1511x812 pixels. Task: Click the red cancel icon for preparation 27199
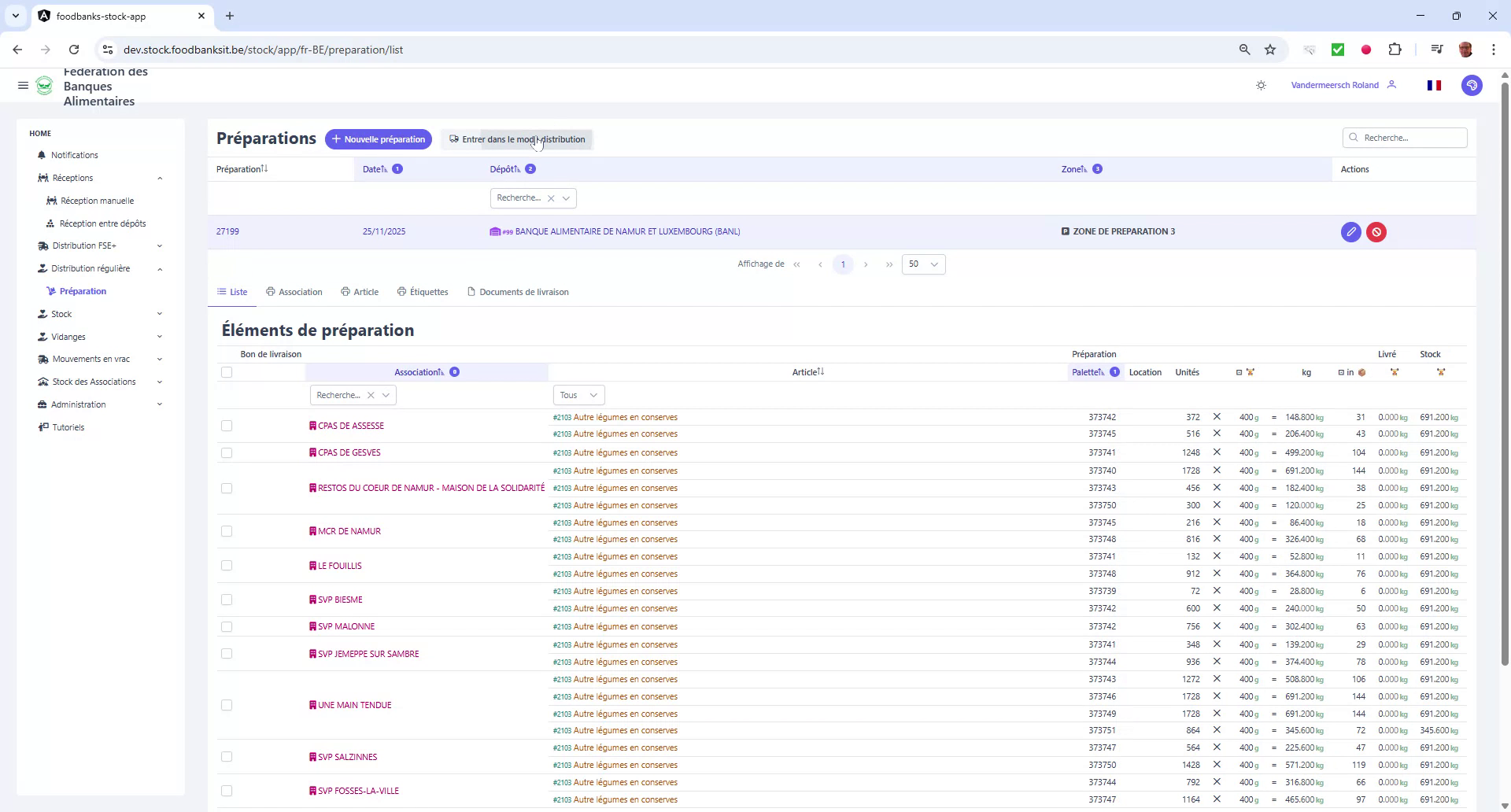(x=1376, y=231)
